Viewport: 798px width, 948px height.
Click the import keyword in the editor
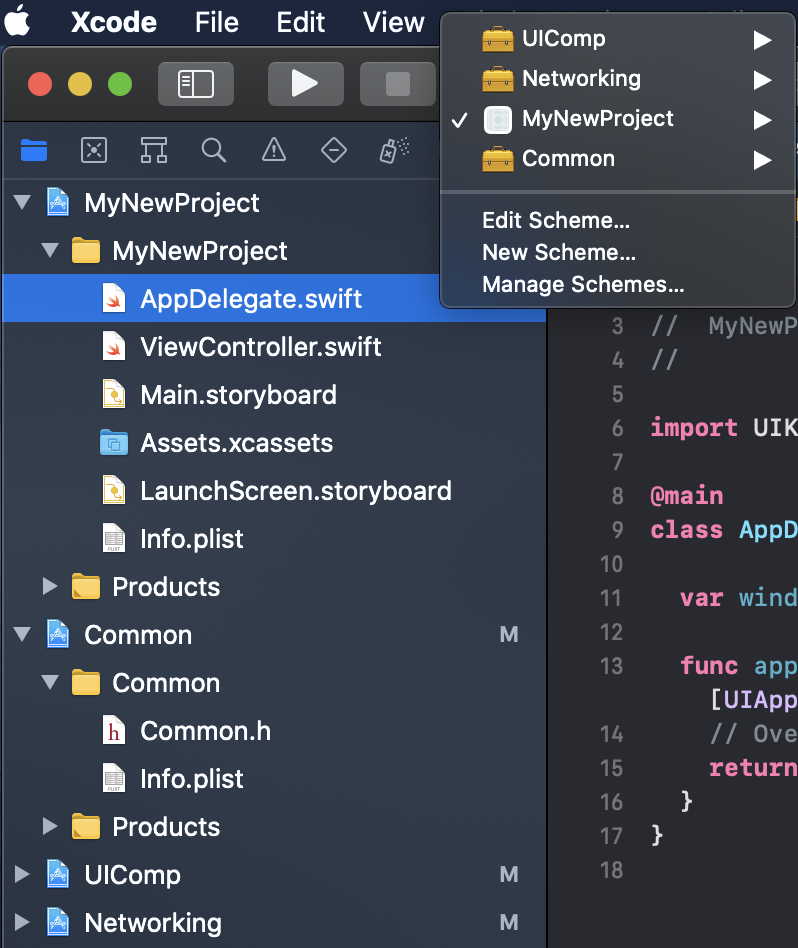693,428
